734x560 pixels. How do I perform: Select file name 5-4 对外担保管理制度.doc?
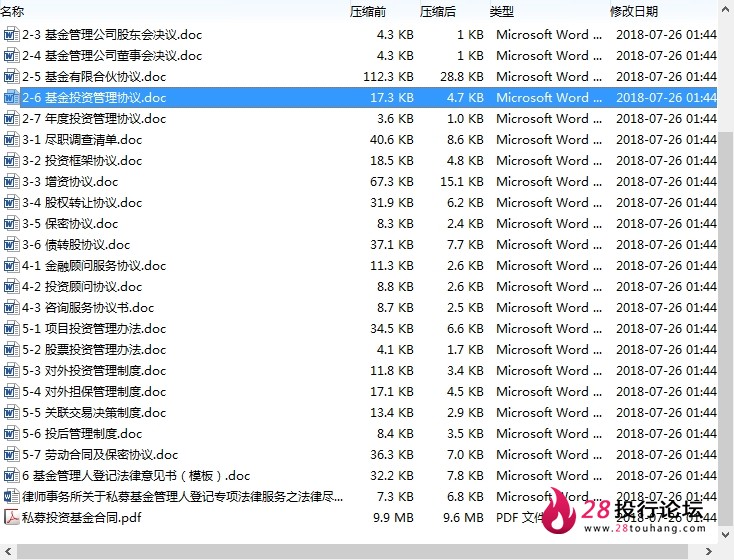[94, 391]
